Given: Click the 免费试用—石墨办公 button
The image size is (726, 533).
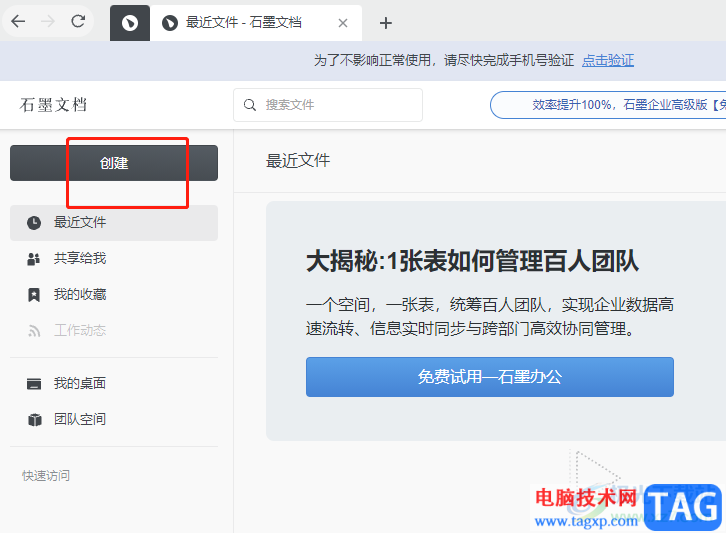Looking at the screenshot, I should [x=490, y=377].
